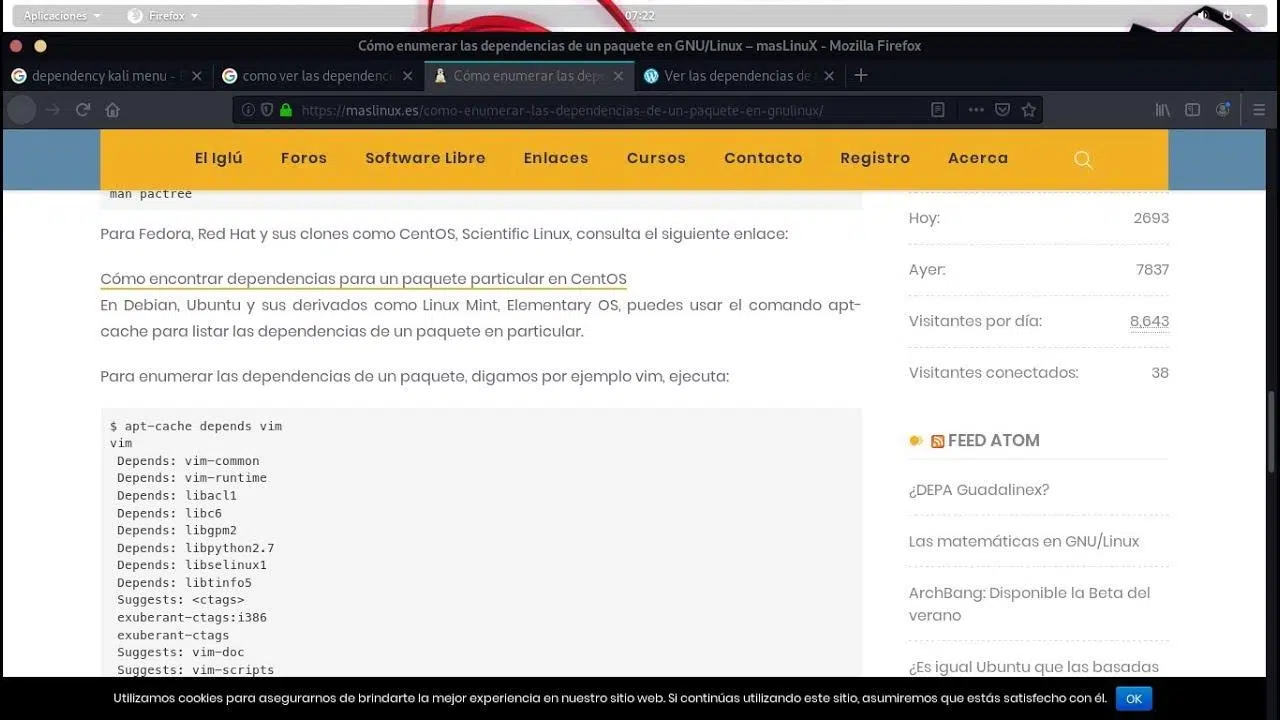1280x720 pixels.
Task: Toggle reader view for this article
Action: click(x=938, y=110)
